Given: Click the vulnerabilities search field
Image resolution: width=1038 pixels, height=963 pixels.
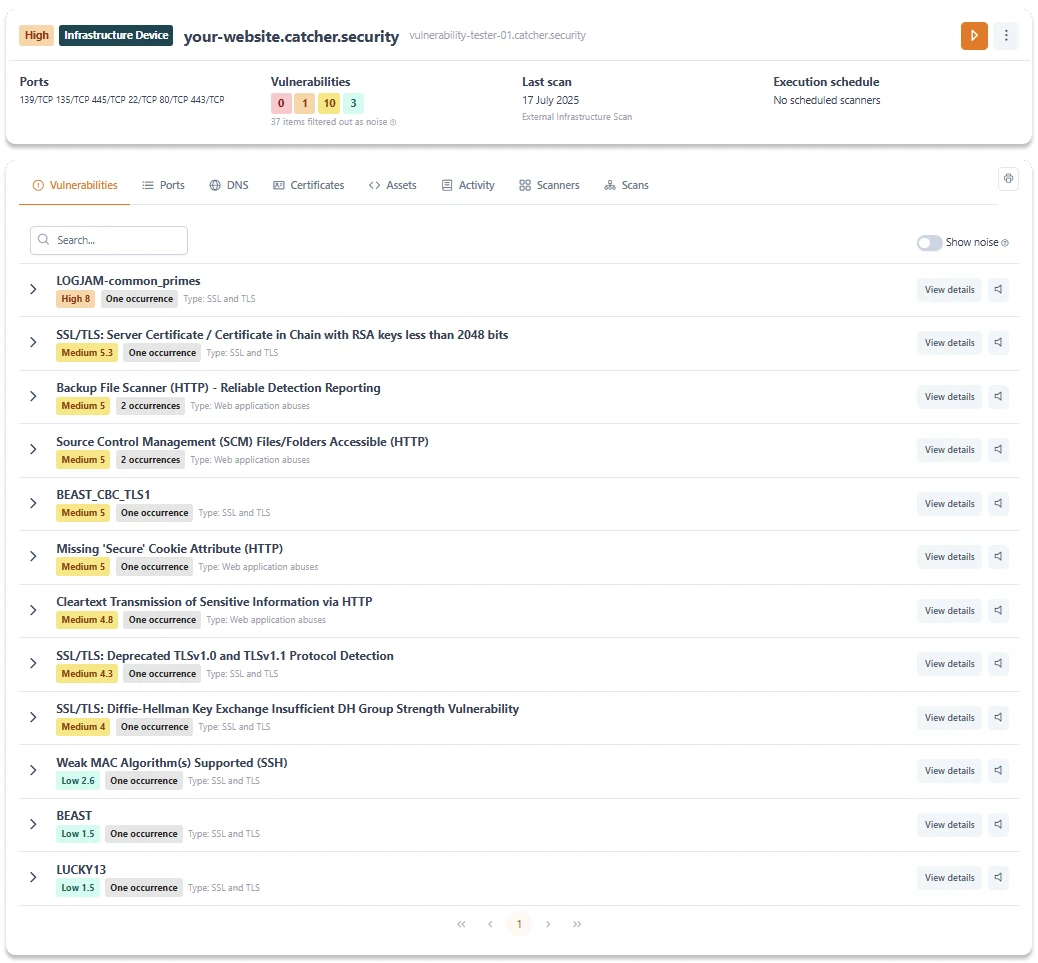Looking at the screenshot, I should tap(109, 241).
